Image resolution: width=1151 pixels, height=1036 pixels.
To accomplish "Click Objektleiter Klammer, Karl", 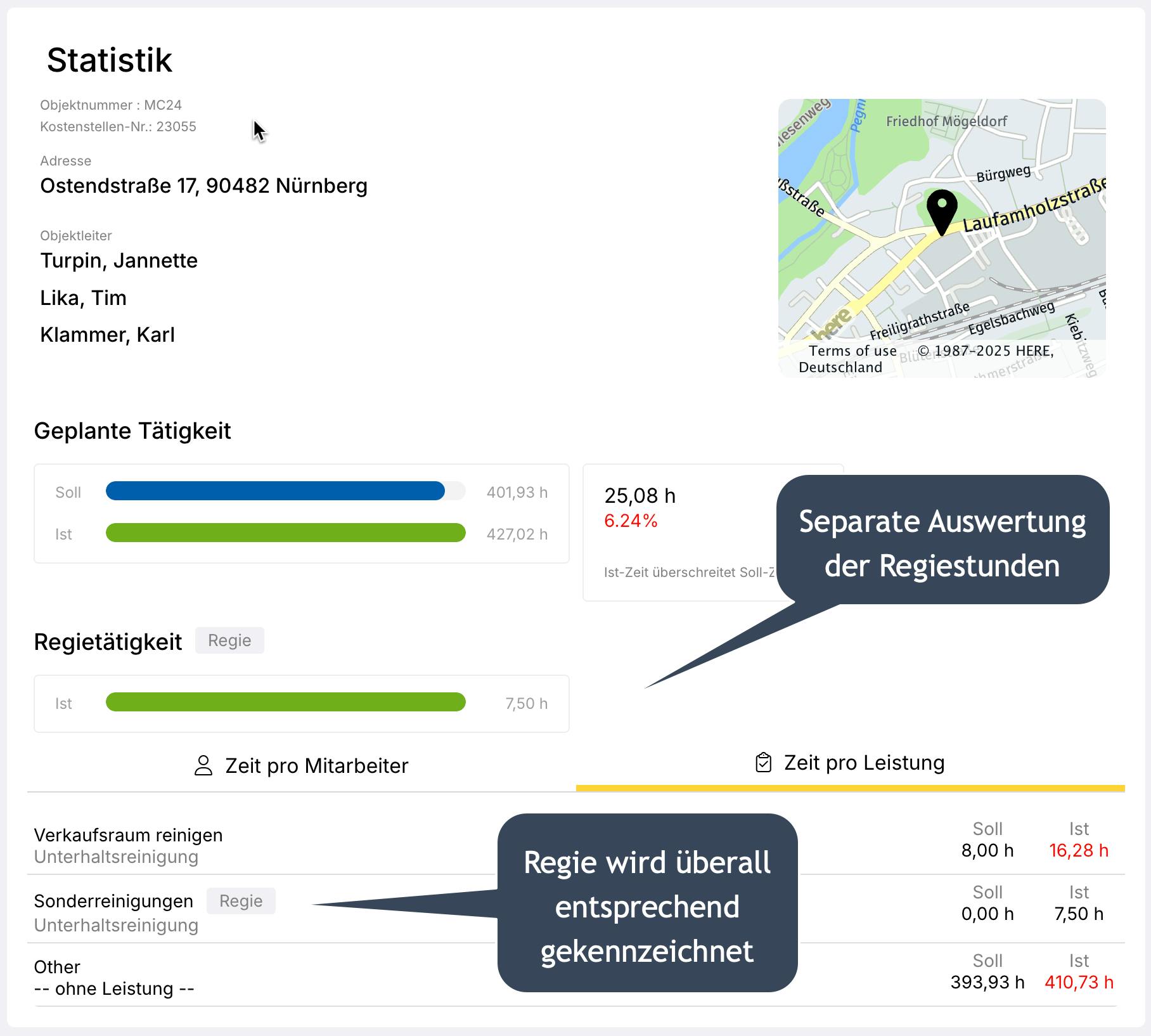I will 107,335.
